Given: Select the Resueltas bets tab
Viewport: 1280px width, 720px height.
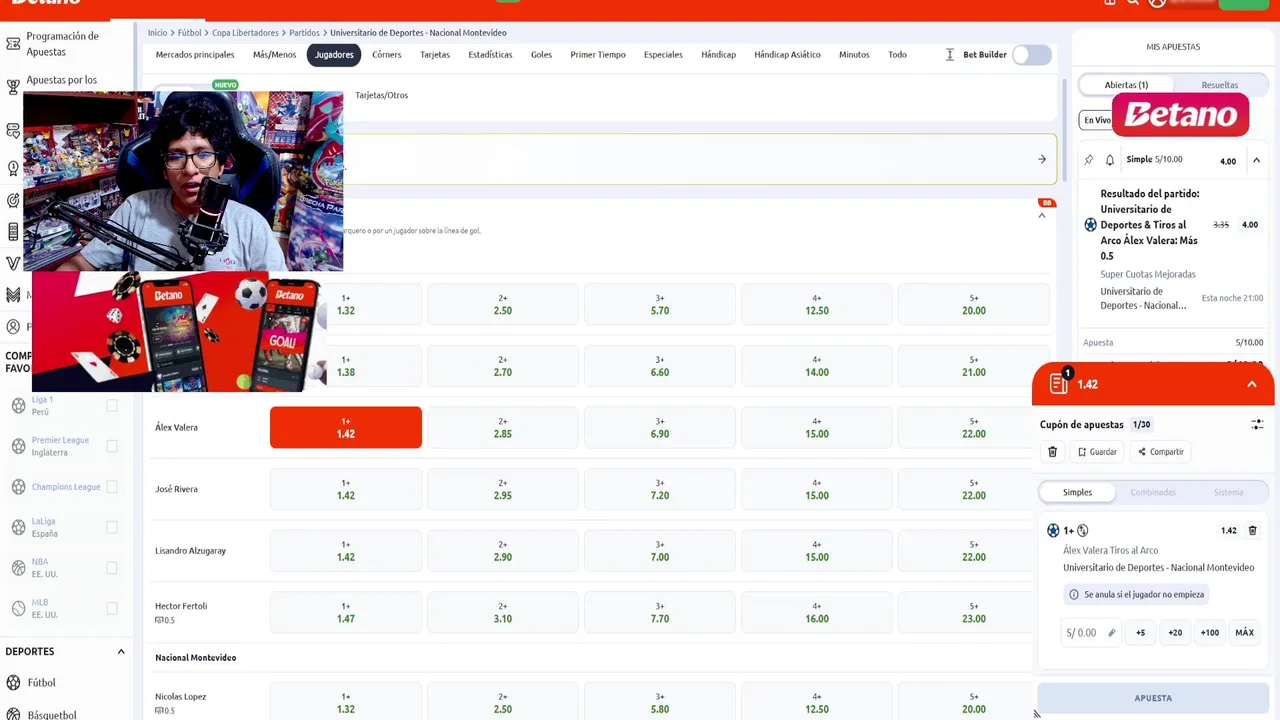Looking at the screenshot, I should 1220,85.
